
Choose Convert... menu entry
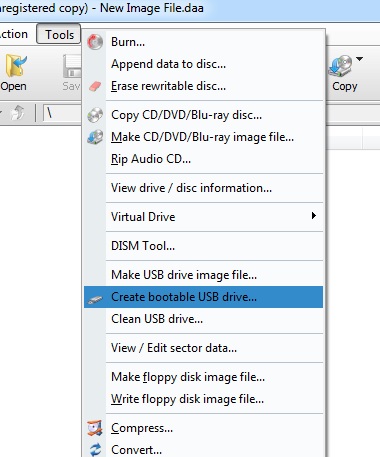(x=203, y=450)
